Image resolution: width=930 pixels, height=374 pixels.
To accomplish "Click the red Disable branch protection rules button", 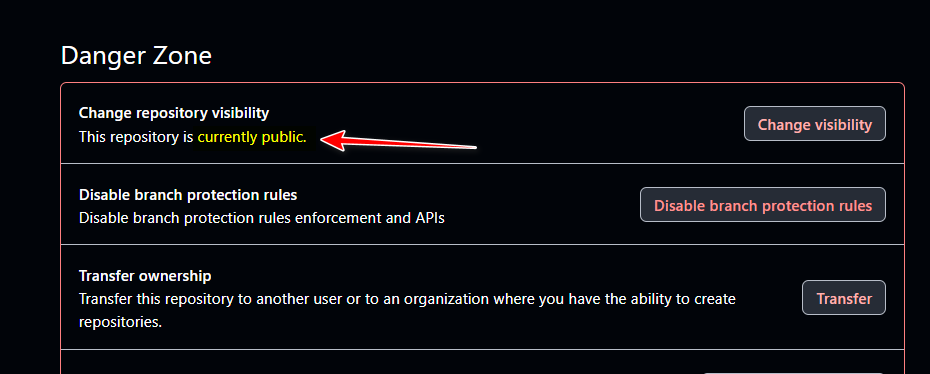I will (763, 205).
